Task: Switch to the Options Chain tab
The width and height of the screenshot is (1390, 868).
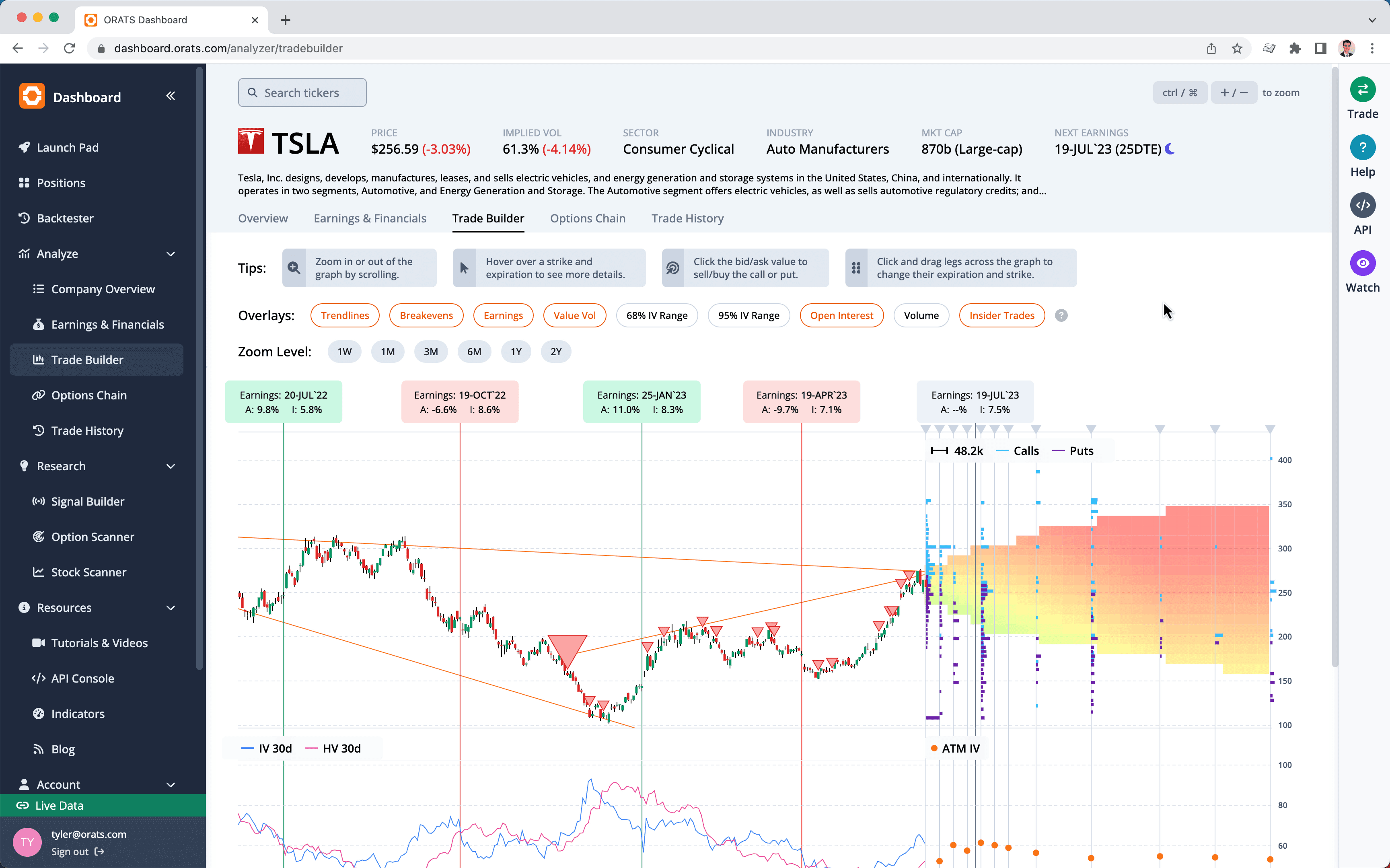Action: click(x=588, y=218)
